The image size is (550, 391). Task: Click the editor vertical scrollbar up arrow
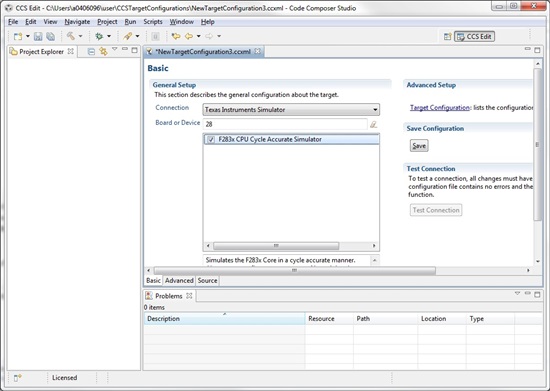(x=538, y=63)
